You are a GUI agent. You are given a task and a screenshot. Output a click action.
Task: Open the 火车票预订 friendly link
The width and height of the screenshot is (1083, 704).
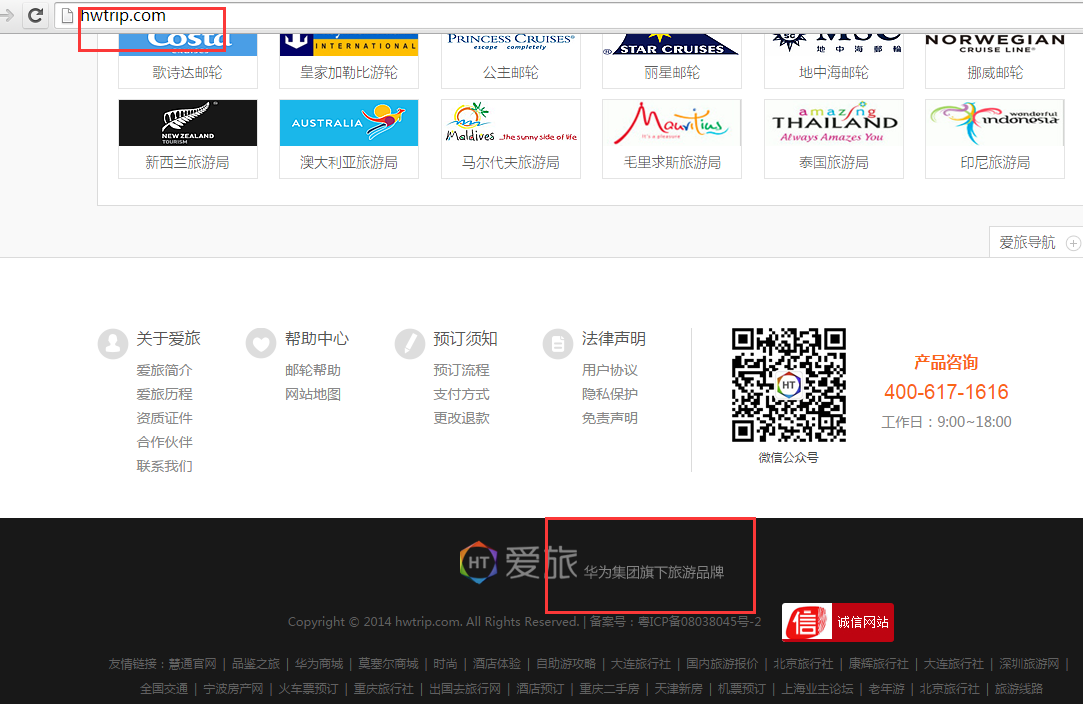point(308,689)
